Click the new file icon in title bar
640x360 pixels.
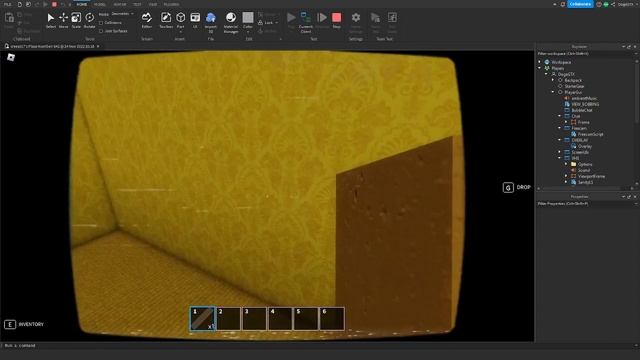(20, 4)
